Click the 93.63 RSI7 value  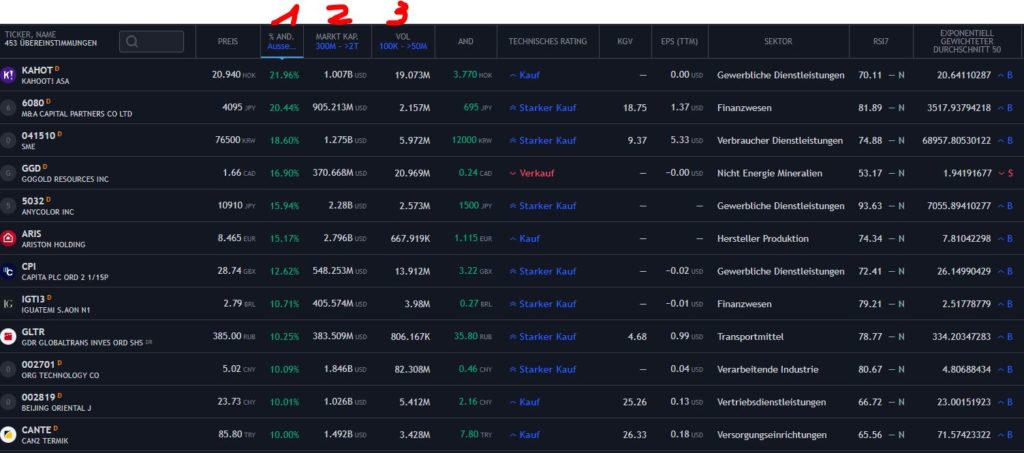[870, 206]
